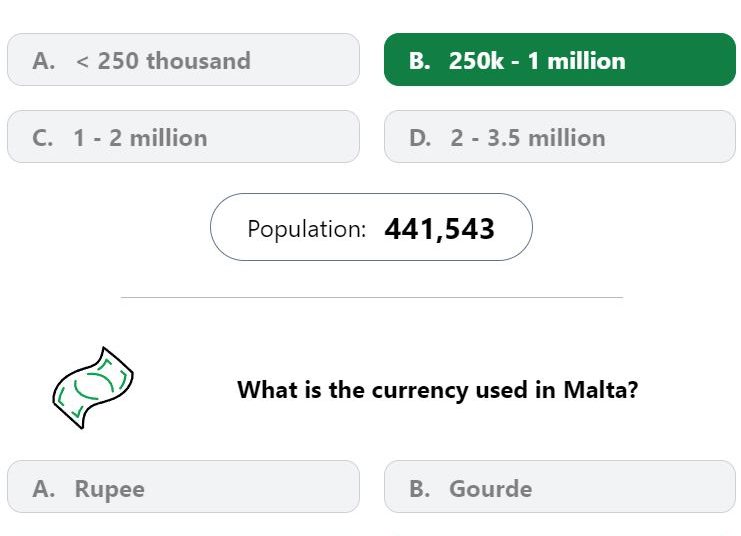
Task: Click the "B." letter beside Gourde
Action: (420, 489)
